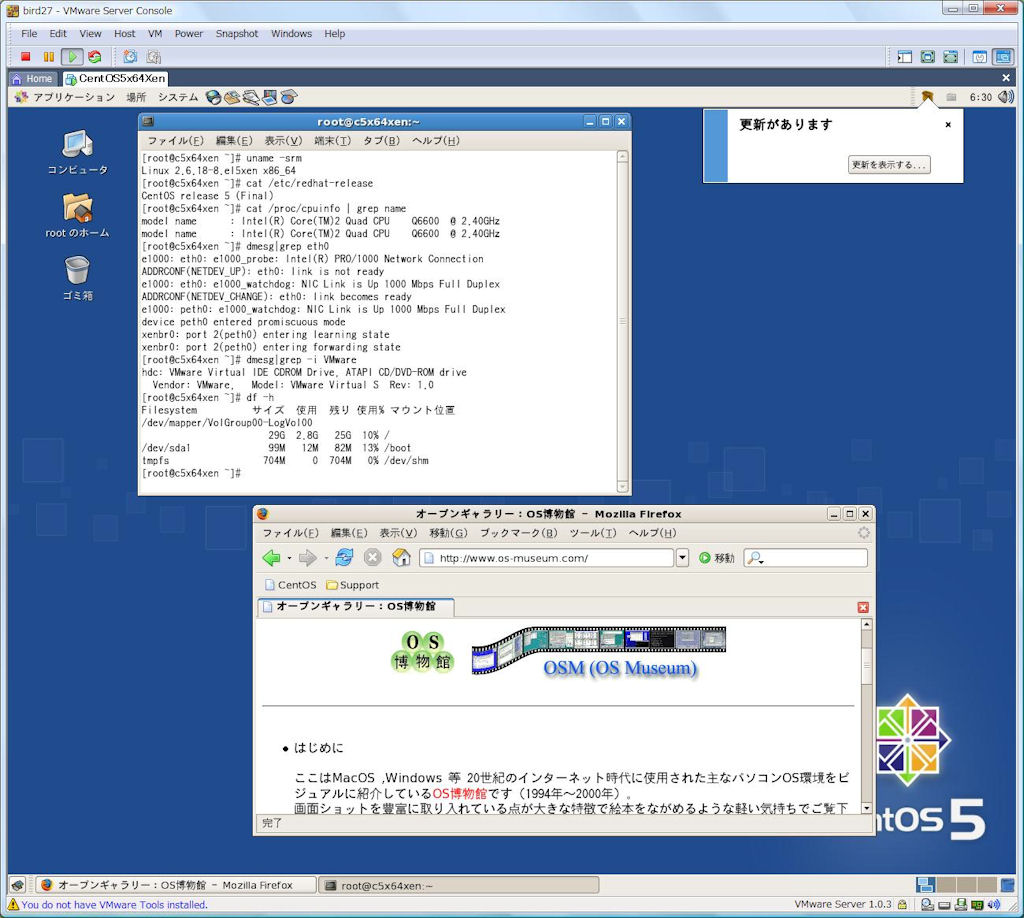Switch VMware to quick switch mode

(950, 57)
